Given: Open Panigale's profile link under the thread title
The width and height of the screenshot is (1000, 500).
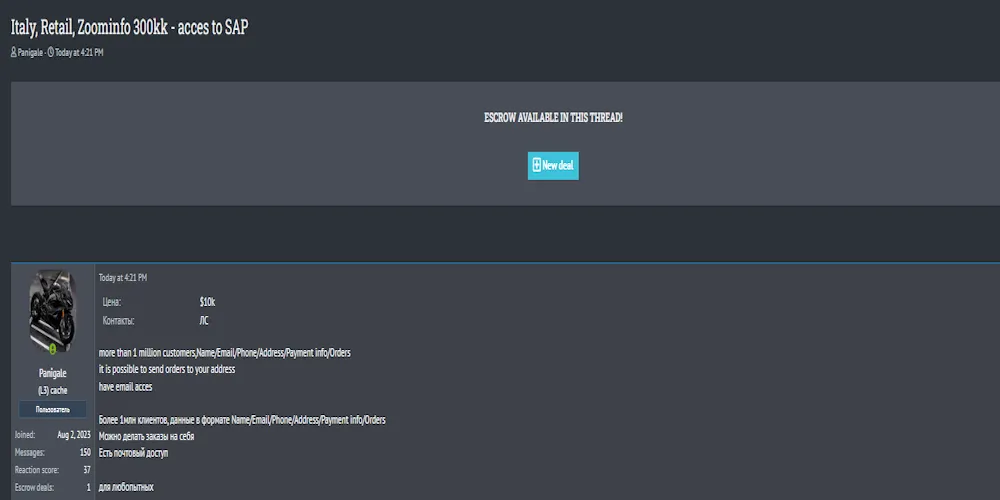Looking at the screenshot, I should coord(31,53).
